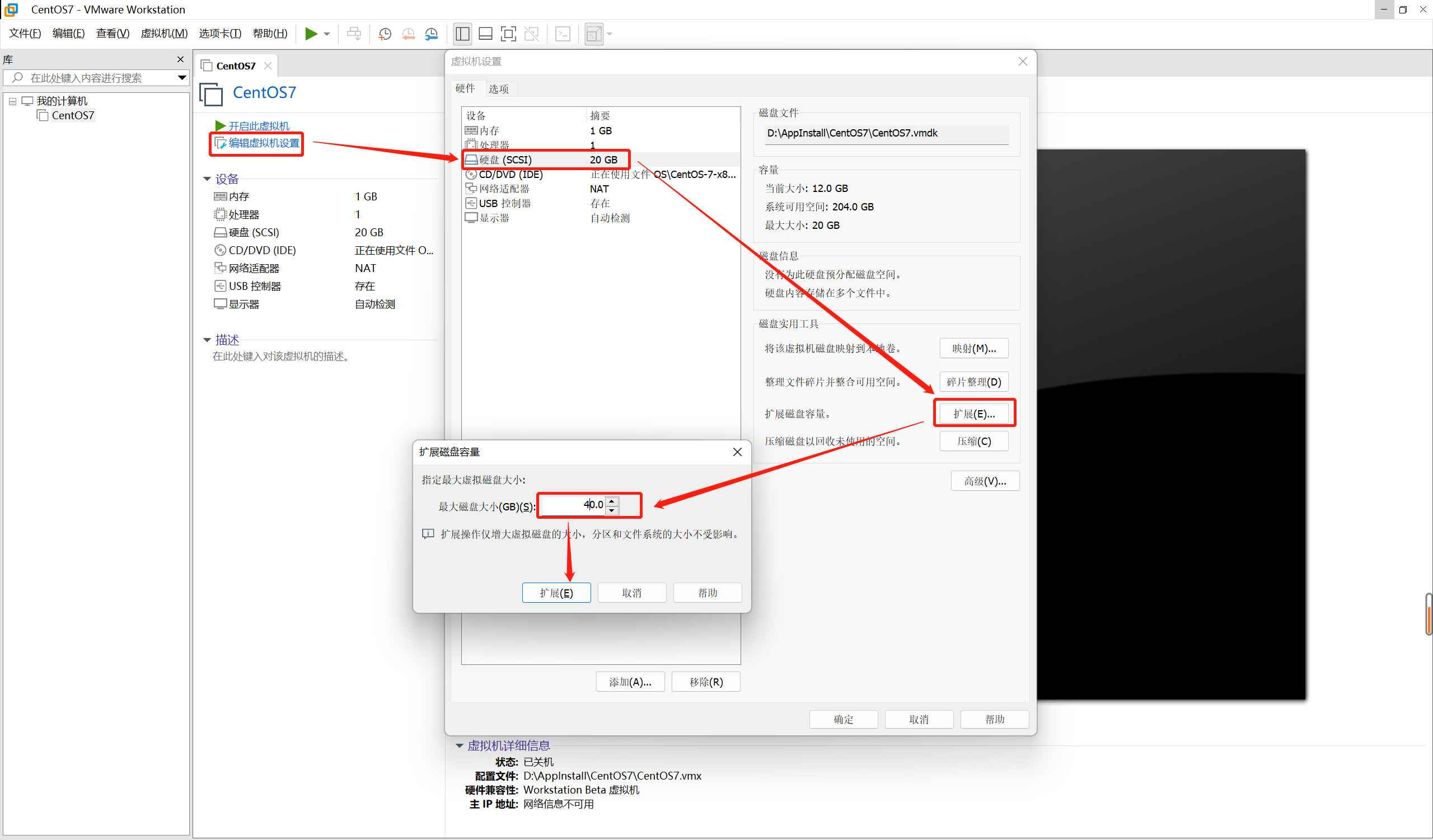Select 内存 row in settings device list
This screenshot has height=840, width=1433.
tap(601, 131)
